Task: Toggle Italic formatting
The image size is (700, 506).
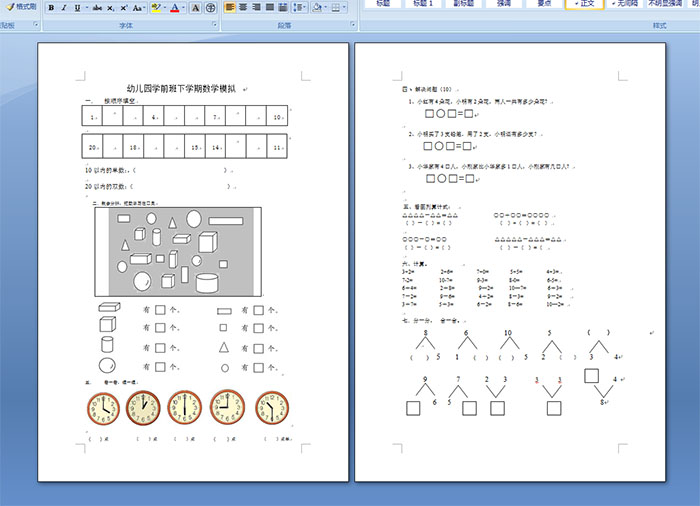Action: point(64,8)
